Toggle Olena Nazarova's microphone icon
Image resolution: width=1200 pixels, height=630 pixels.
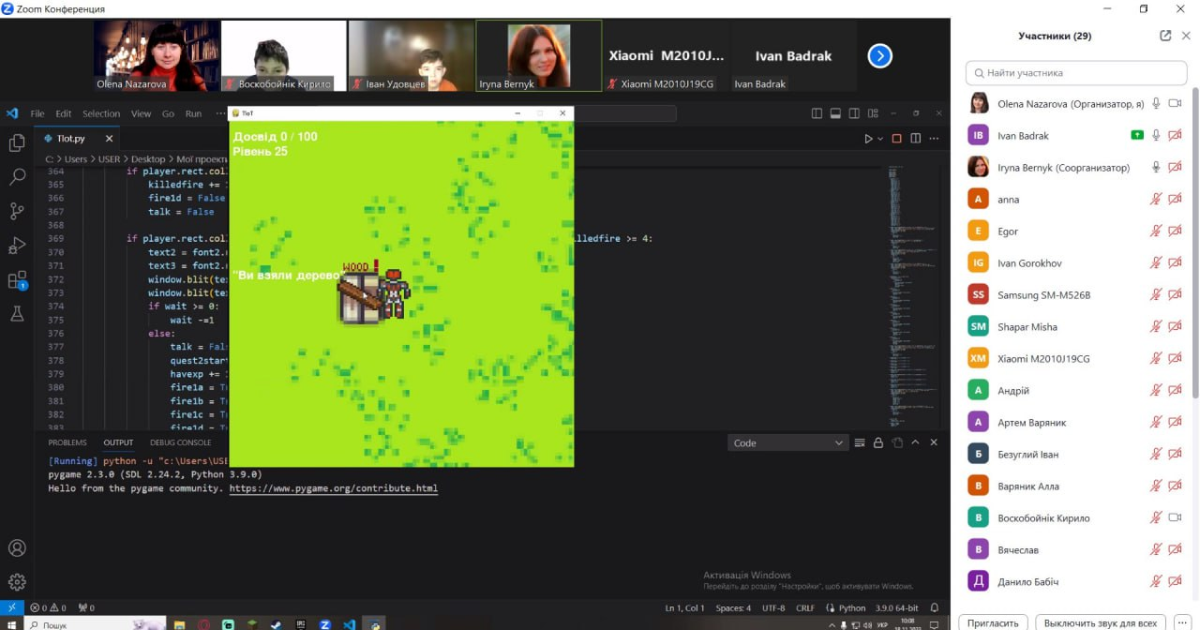pos(1156,103)
